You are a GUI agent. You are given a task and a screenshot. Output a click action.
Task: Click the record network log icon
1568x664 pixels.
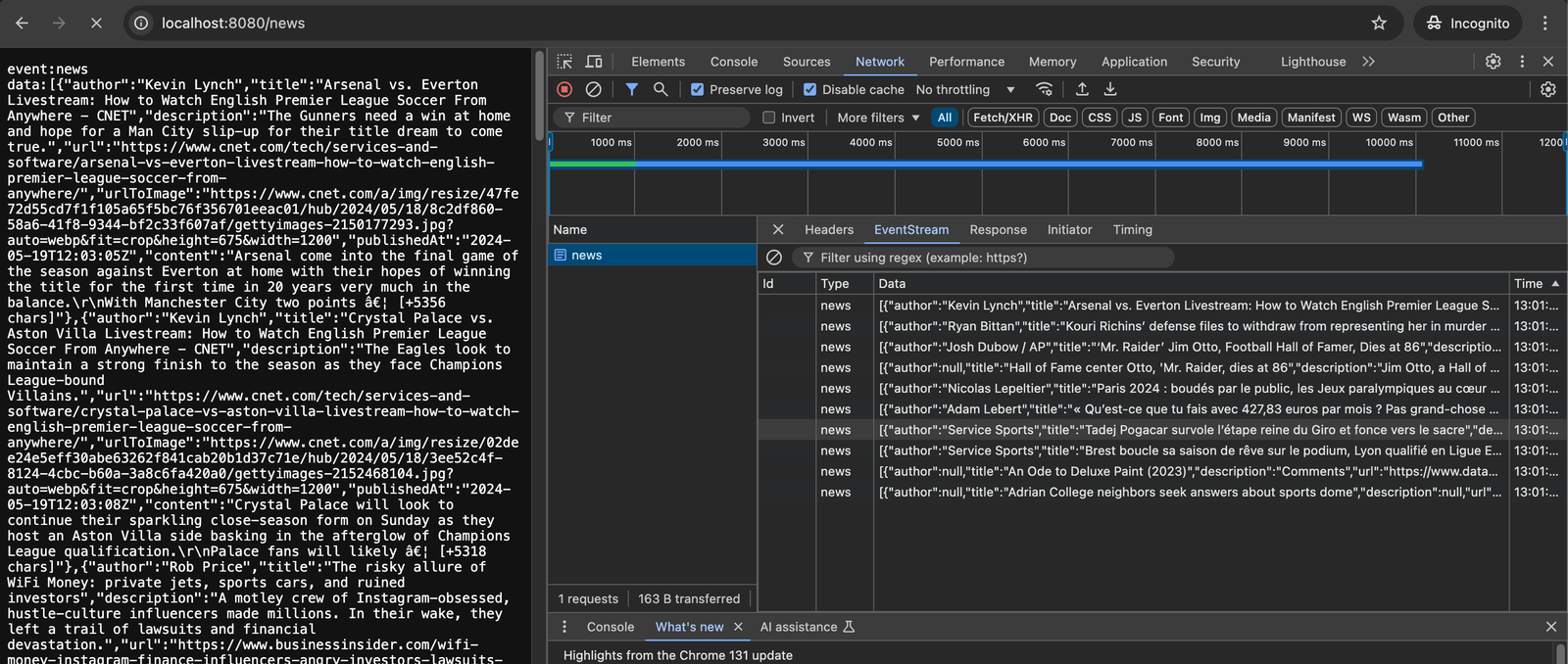coord(564,89)
